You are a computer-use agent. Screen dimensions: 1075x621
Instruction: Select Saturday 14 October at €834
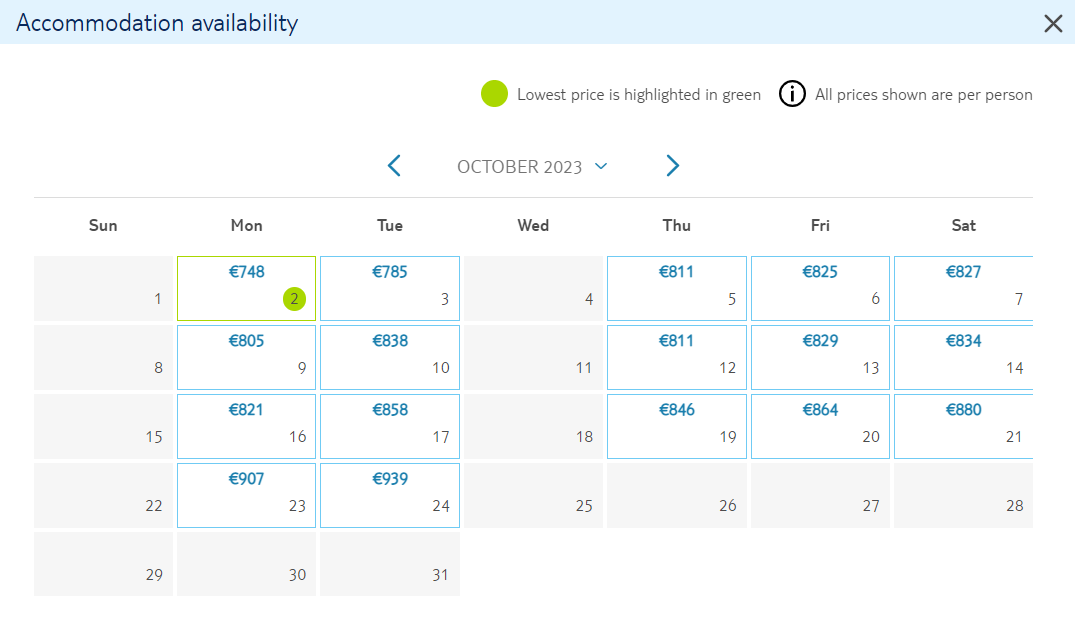point(963,358)
